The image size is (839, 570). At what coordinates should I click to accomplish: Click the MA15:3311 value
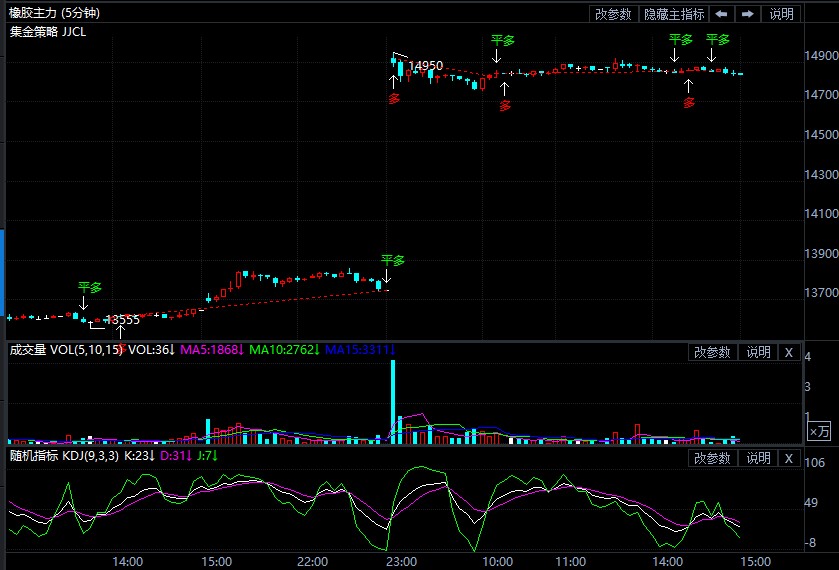pos(360,350)
